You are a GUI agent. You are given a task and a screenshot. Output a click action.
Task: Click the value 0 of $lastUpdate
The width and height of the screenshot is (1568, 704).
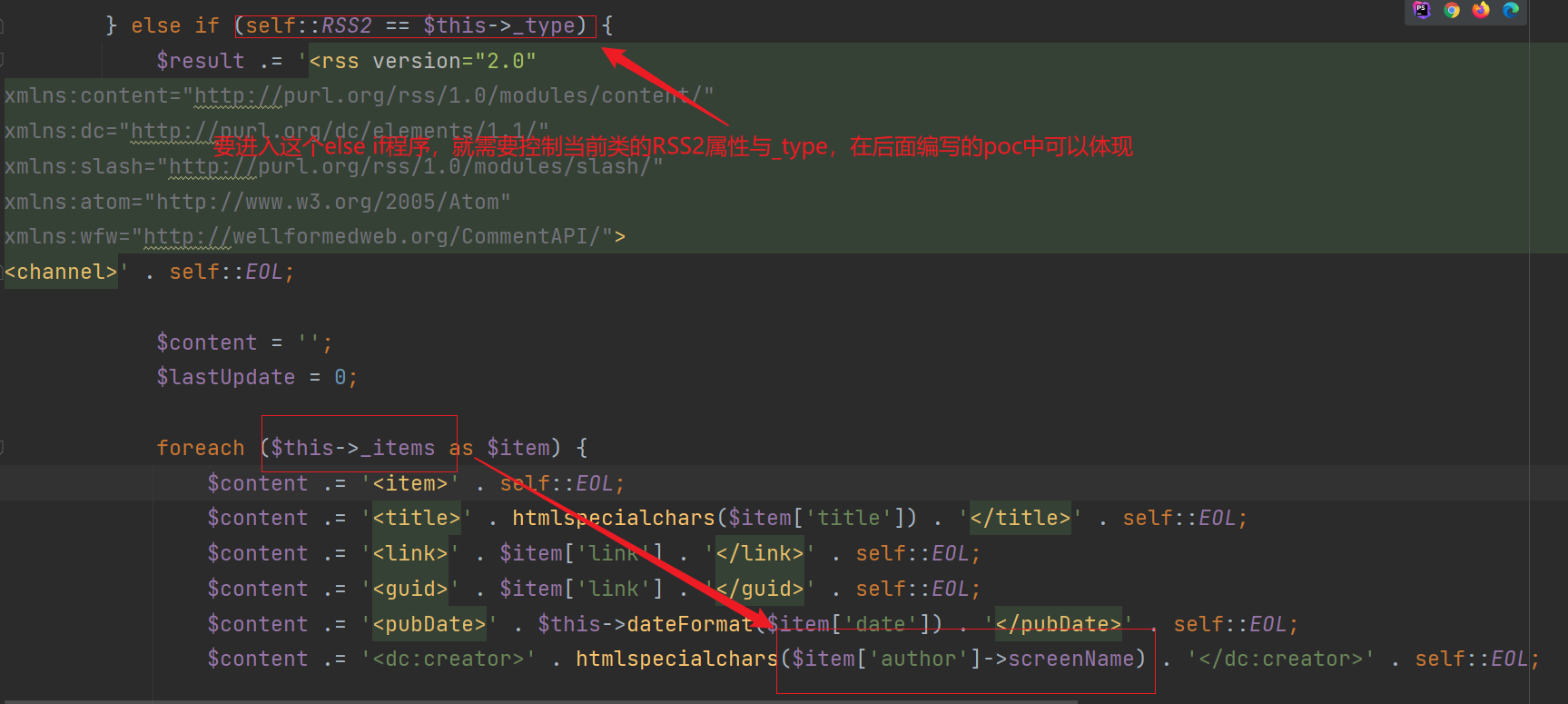point(340,377)
